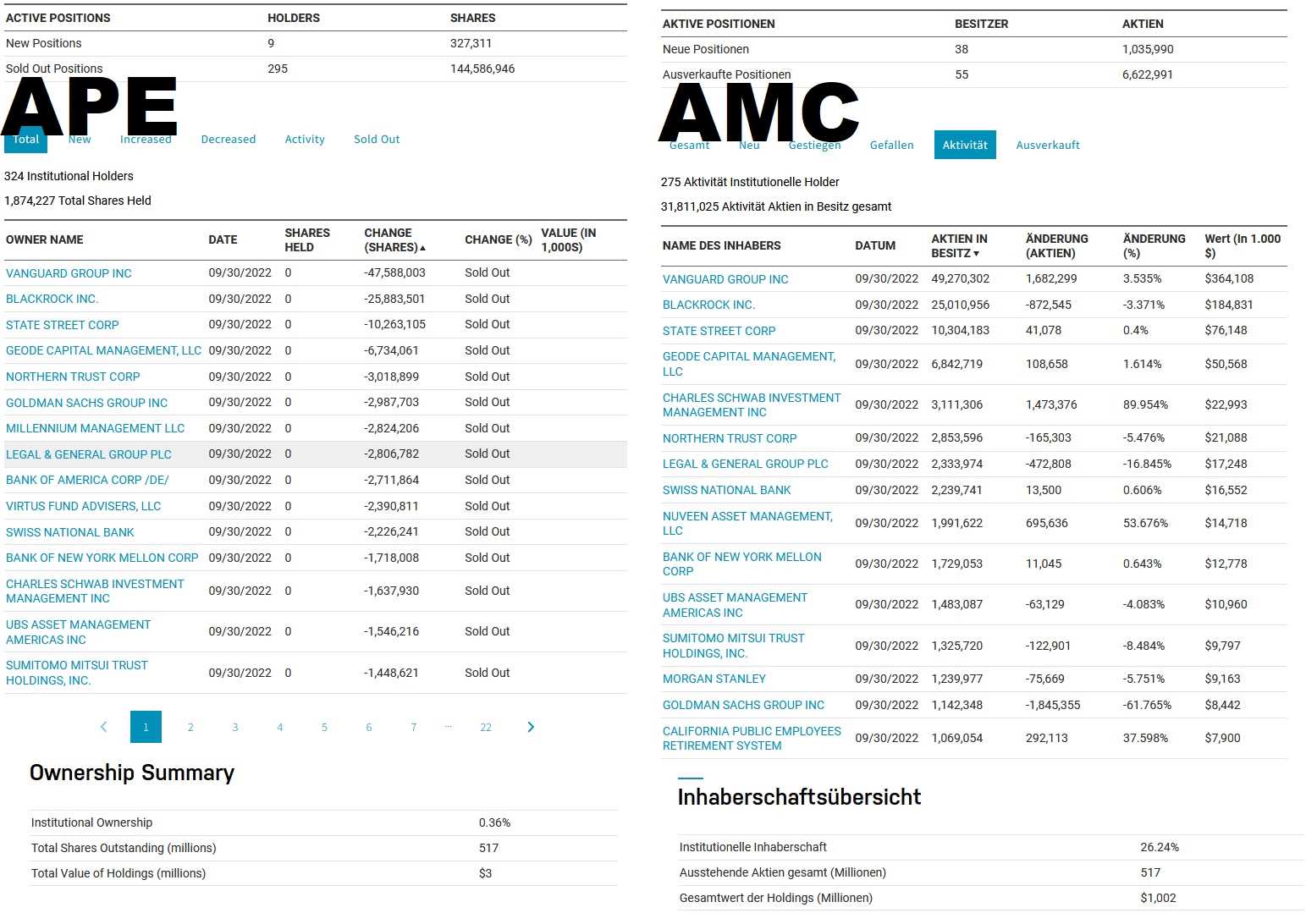Click the CHANGE (%) column header
This screenshot has height=924, width=1306.
499,240
